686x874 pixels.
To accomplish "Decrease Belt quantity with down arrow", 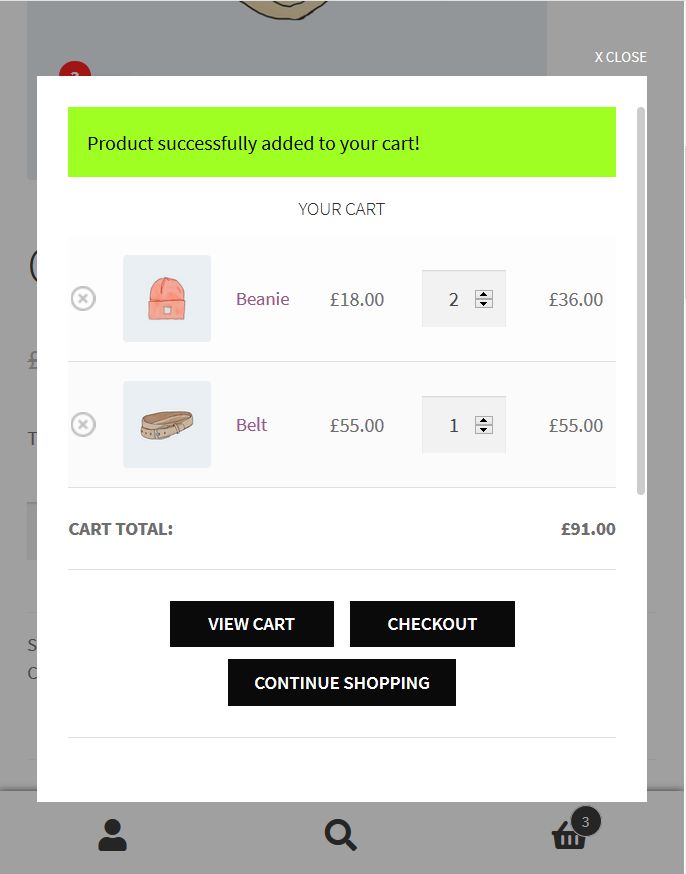I will (484, 430).
